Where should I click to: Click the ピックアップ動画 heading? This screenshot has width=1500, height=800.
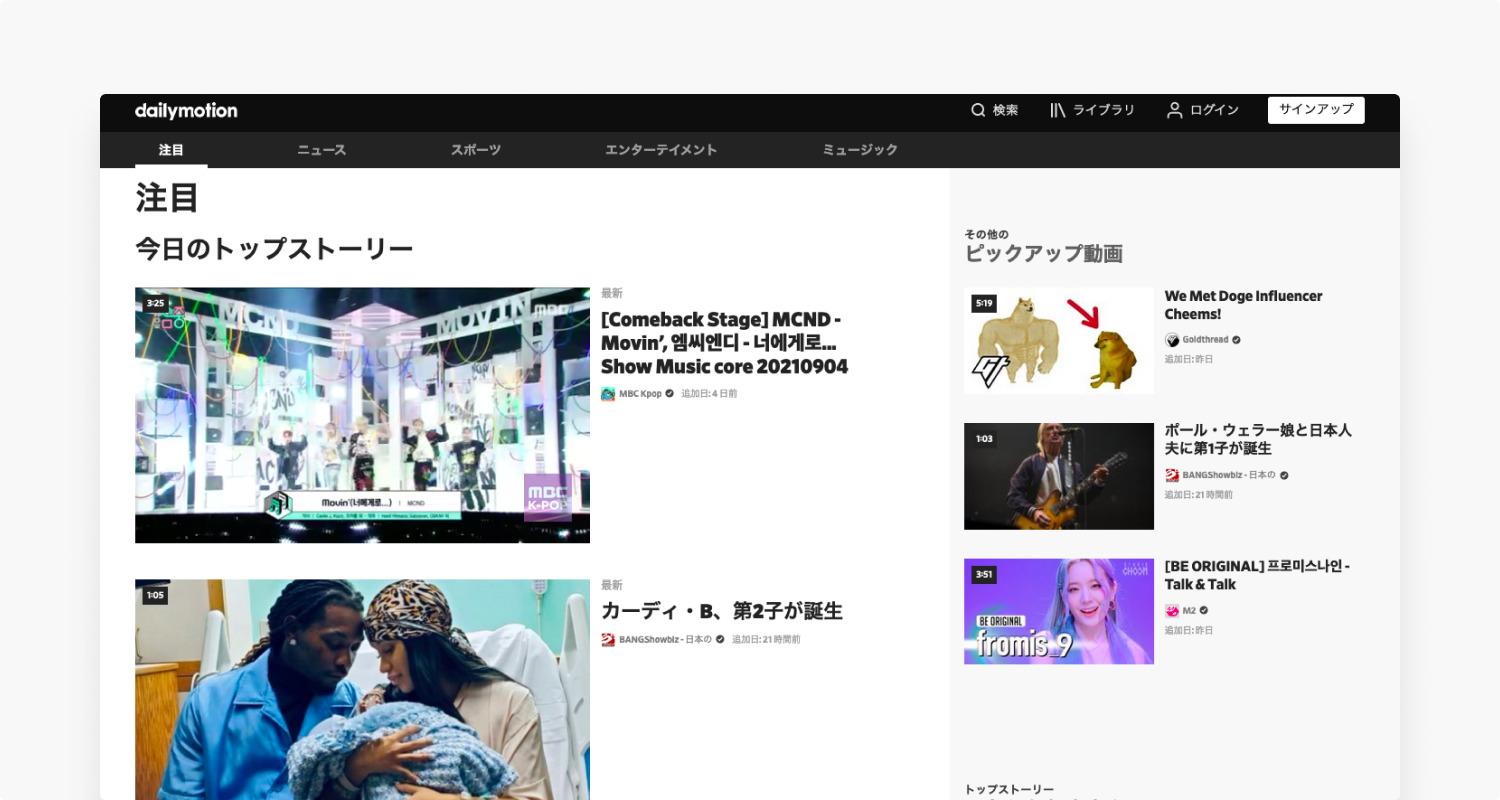[x=1043, y=254]
